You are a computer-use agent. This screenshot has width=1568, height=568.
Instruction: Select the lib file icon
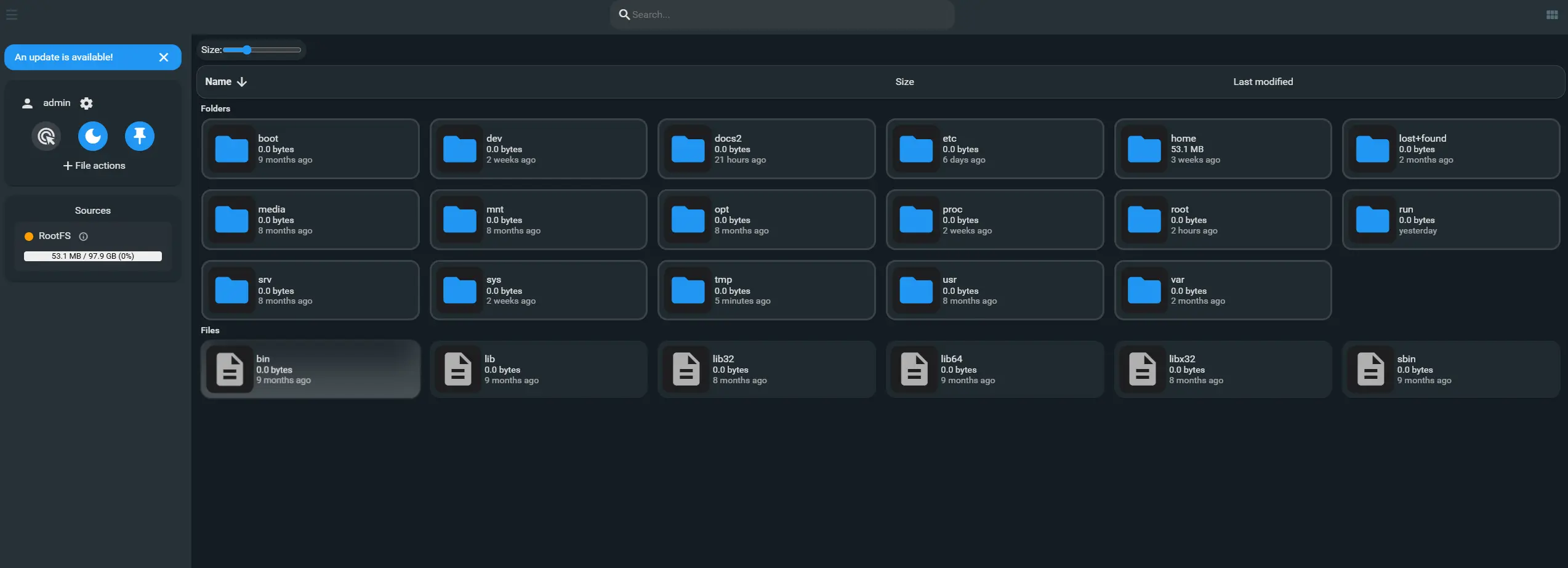tap(458, 370)
